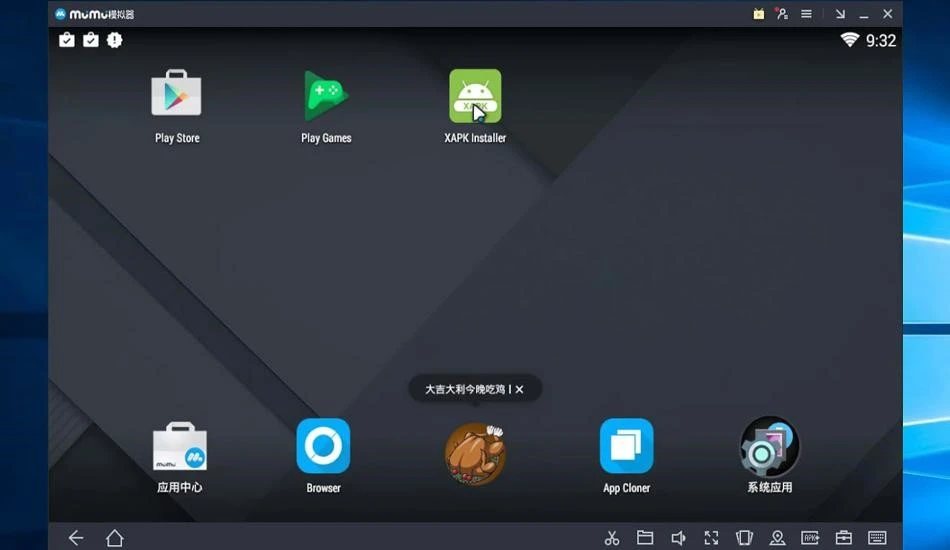Close the 大吉大利今晚吃鸡 tooltip
Viewport: 950px width, 550px height.
[519, 389]
